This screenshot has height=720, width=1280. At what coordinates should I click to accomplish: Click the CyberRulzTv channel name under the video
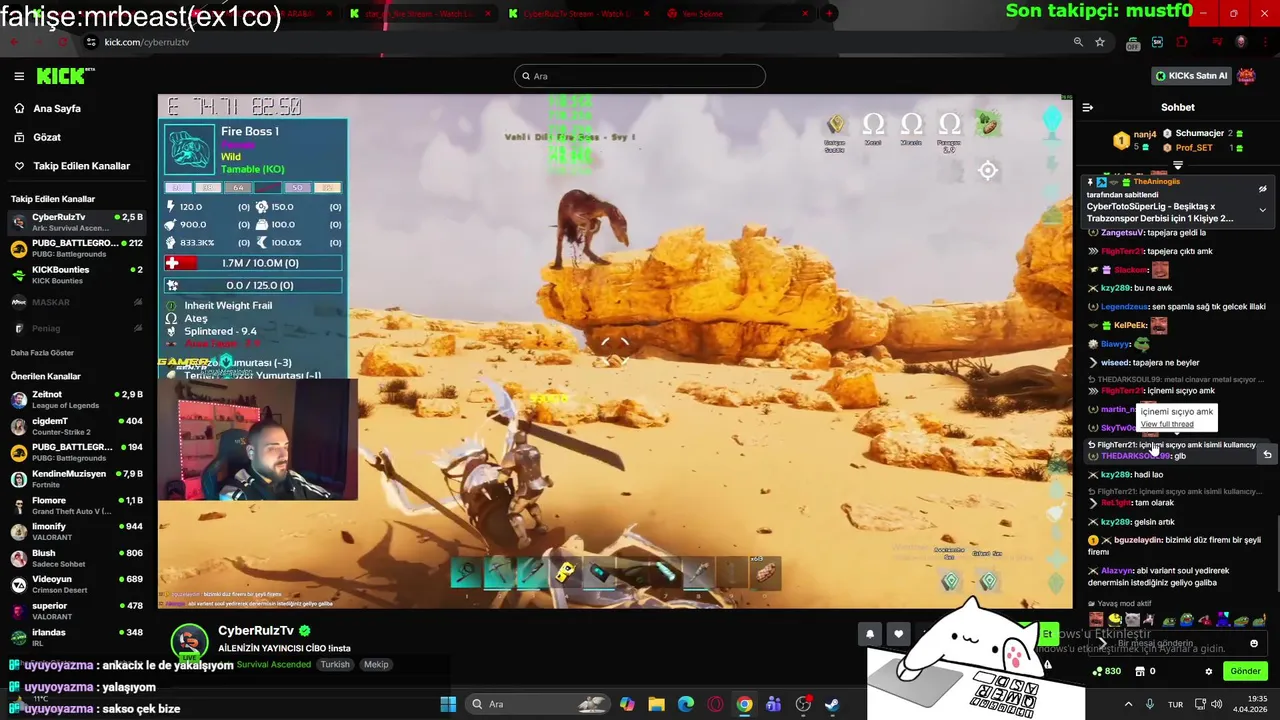[x=256, y=631]
